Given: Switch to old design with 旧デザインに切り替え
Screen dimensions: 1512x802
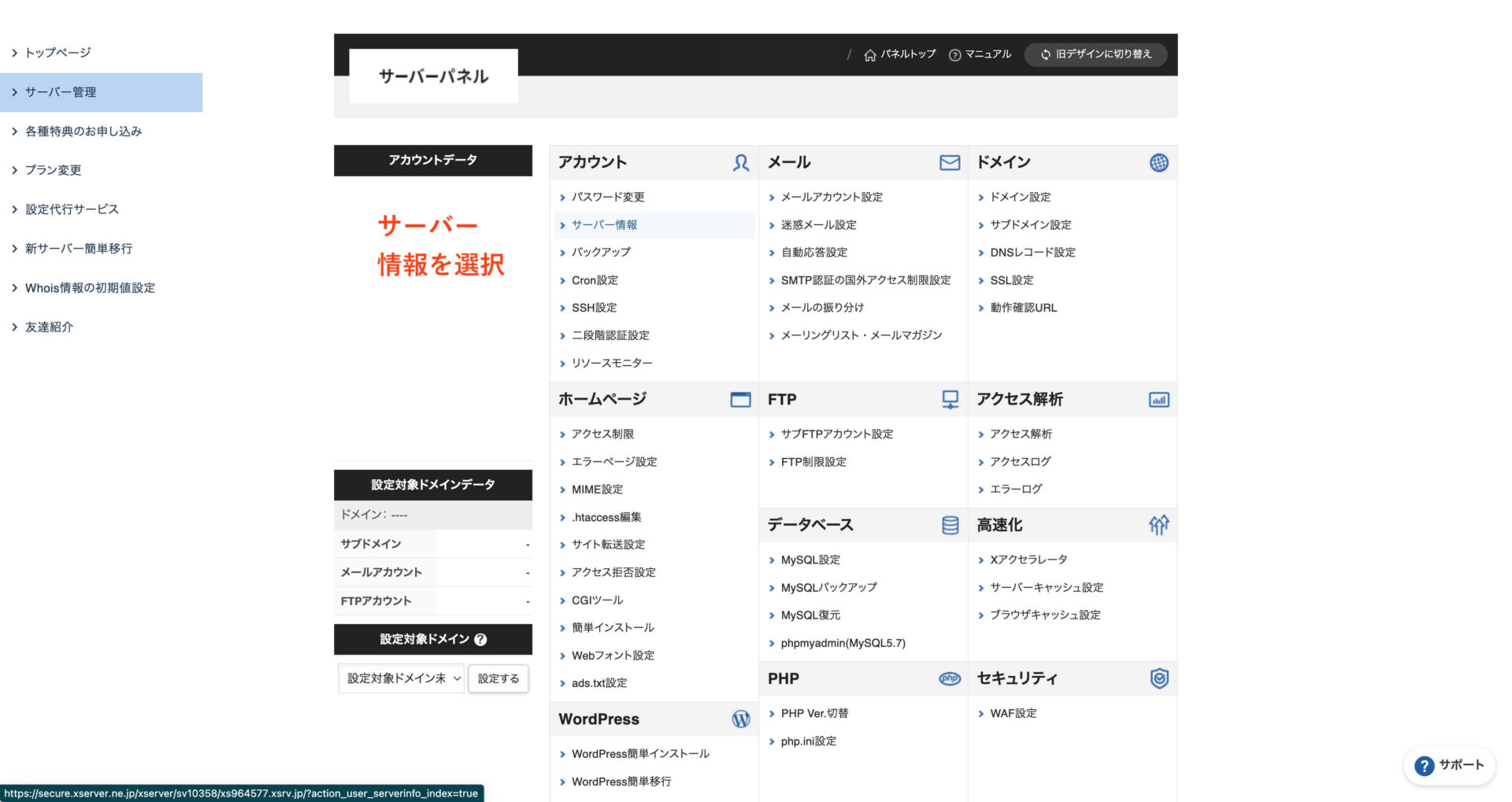Looking at the screenshot, I should tap(1095, 54).
